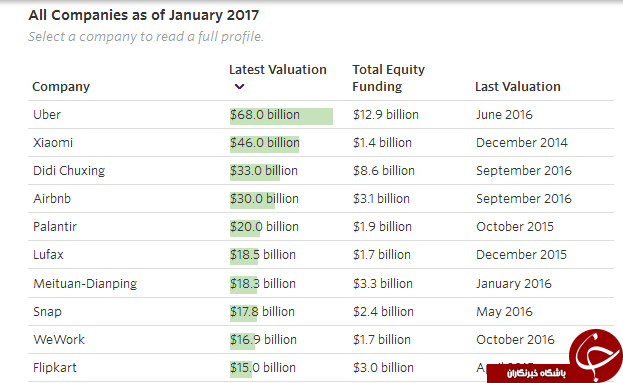Open the Xiaomi company profile

point(53,143)
